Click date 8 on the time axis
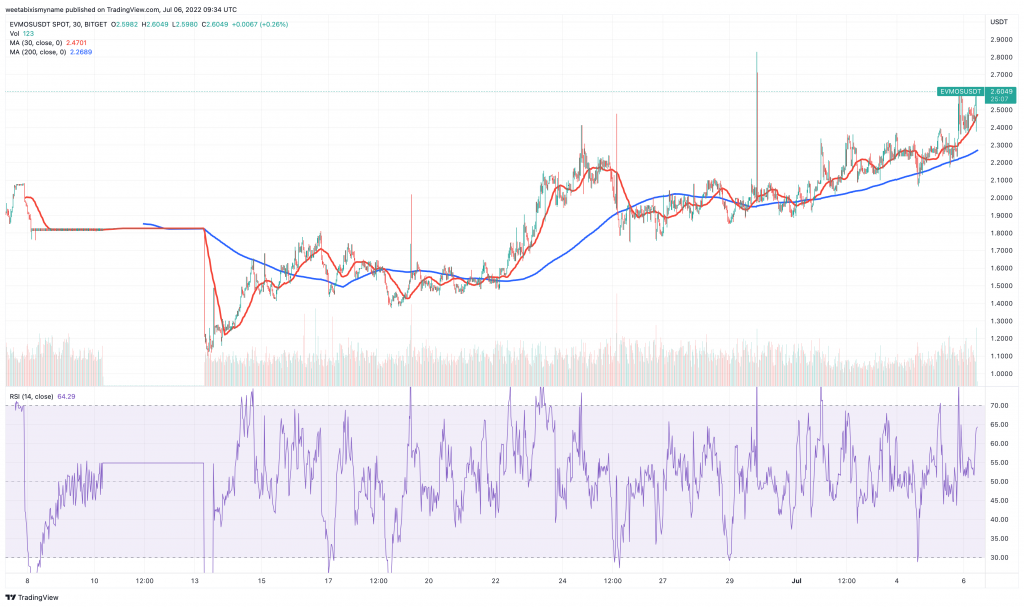The width and height of the screenshot is (1024, 607). 27,580
